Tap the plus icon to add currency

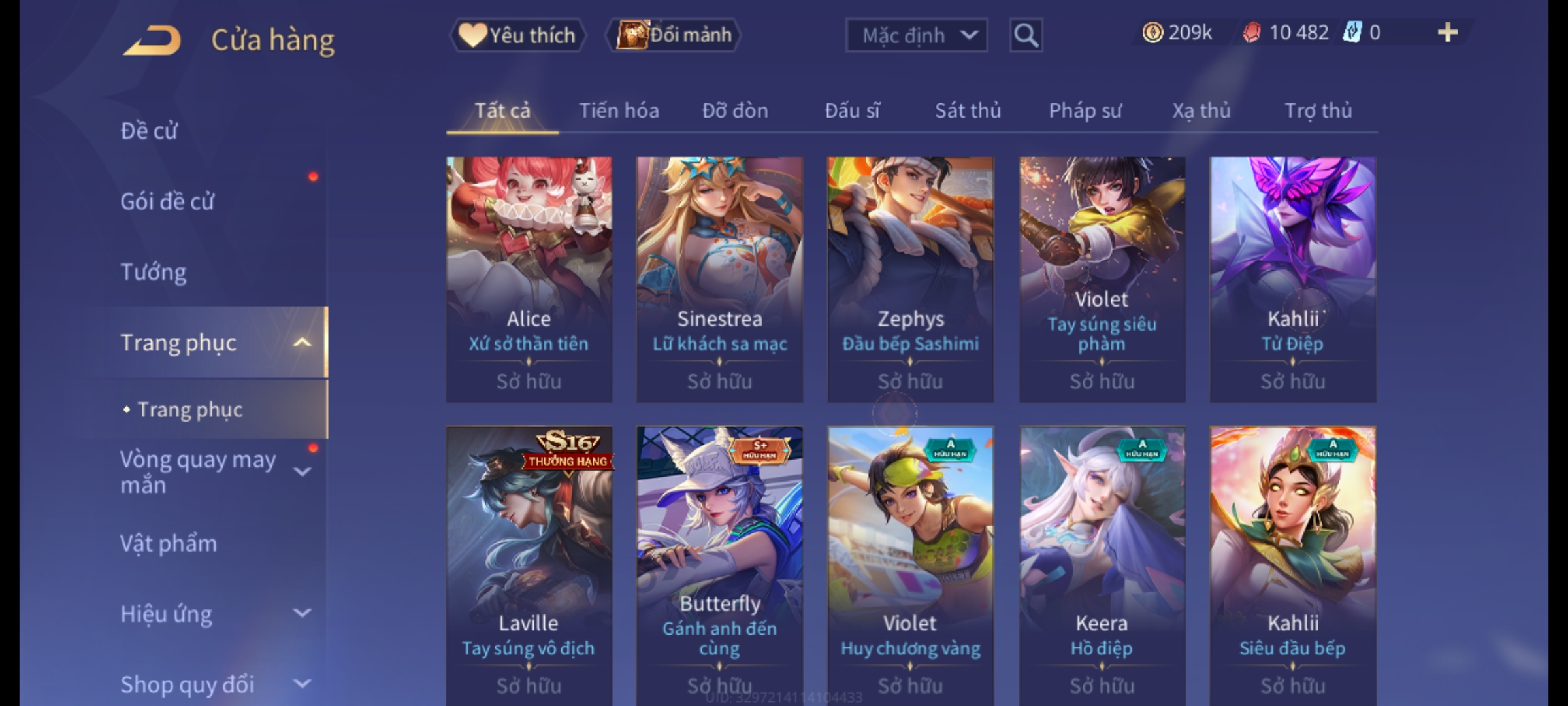coord(1448,33)
